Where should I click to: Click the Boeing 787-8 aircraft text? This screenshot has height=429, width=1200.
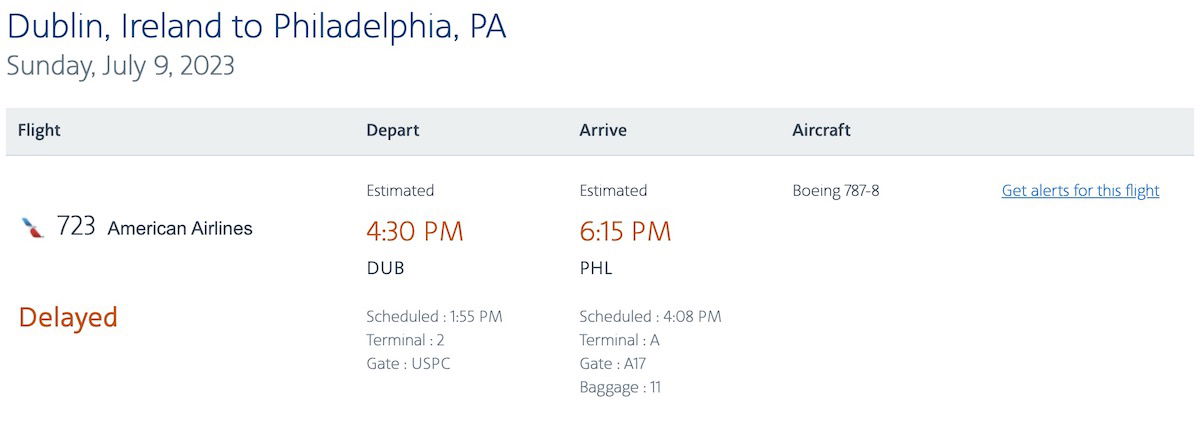pyautogui.click(x=836, y=190)
